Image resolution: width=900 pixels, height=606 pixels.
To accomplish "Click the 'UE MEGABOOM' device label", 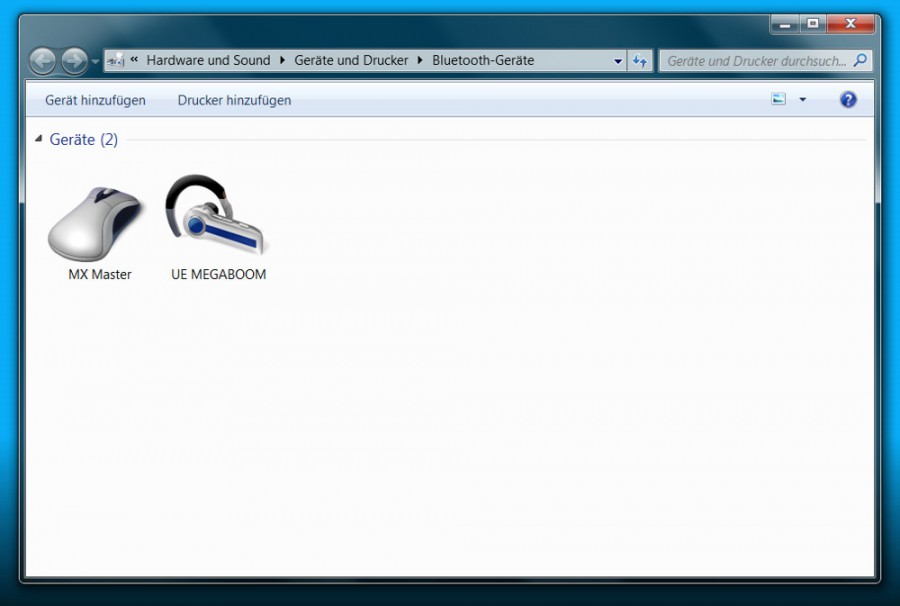I will click(219, 274).
